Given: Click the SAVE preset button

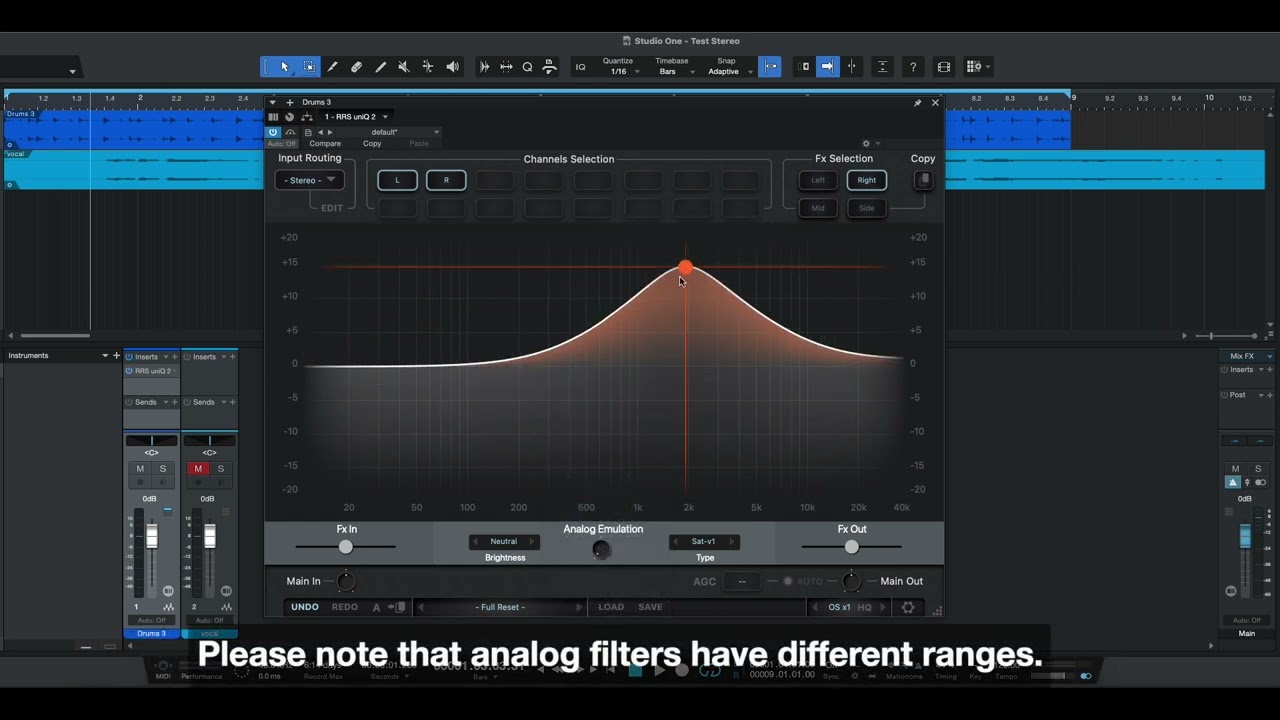Looking at the screenshot, I should (650, 607).
